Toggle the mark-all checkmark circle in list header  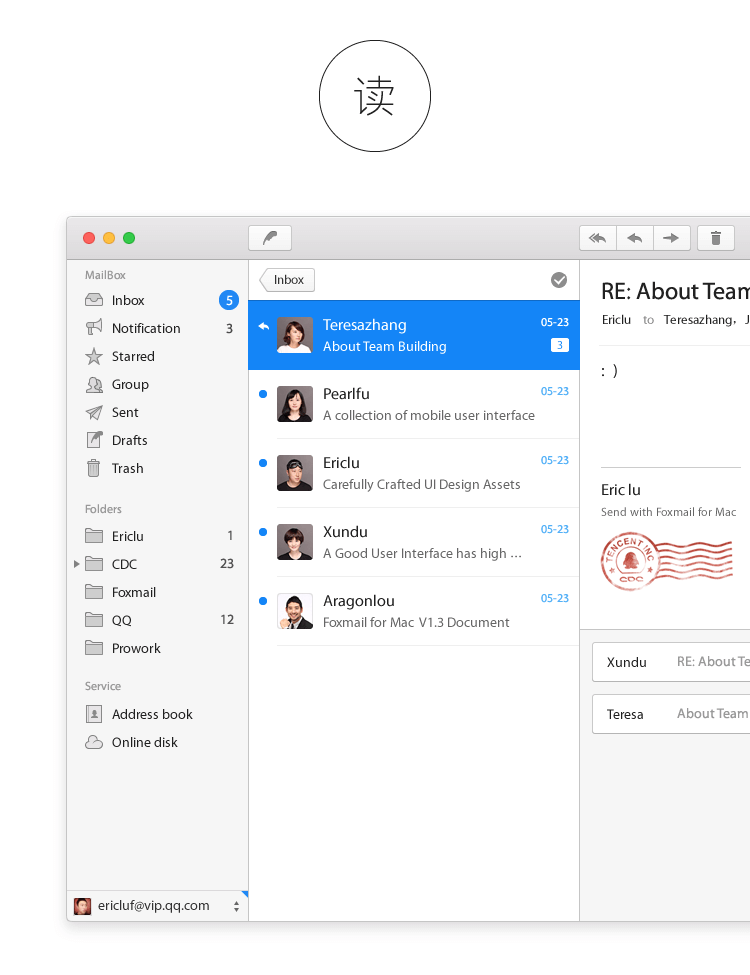click(559, 280)
